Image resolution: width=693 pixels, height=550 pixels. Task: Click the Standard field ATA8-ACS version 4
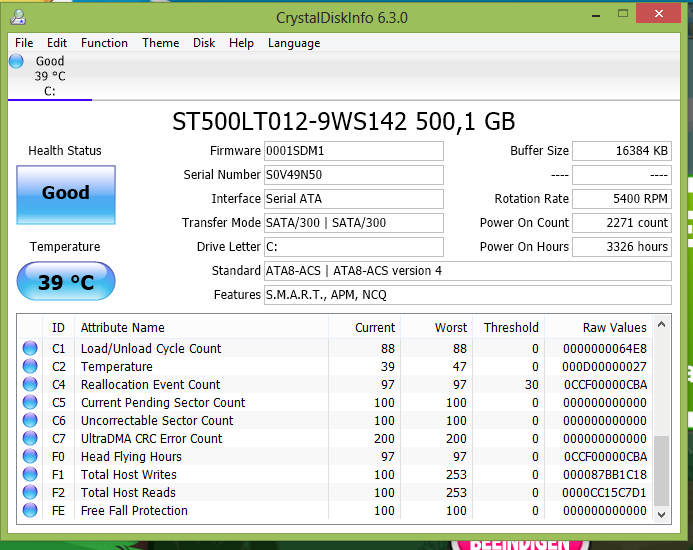coord(468,271)
